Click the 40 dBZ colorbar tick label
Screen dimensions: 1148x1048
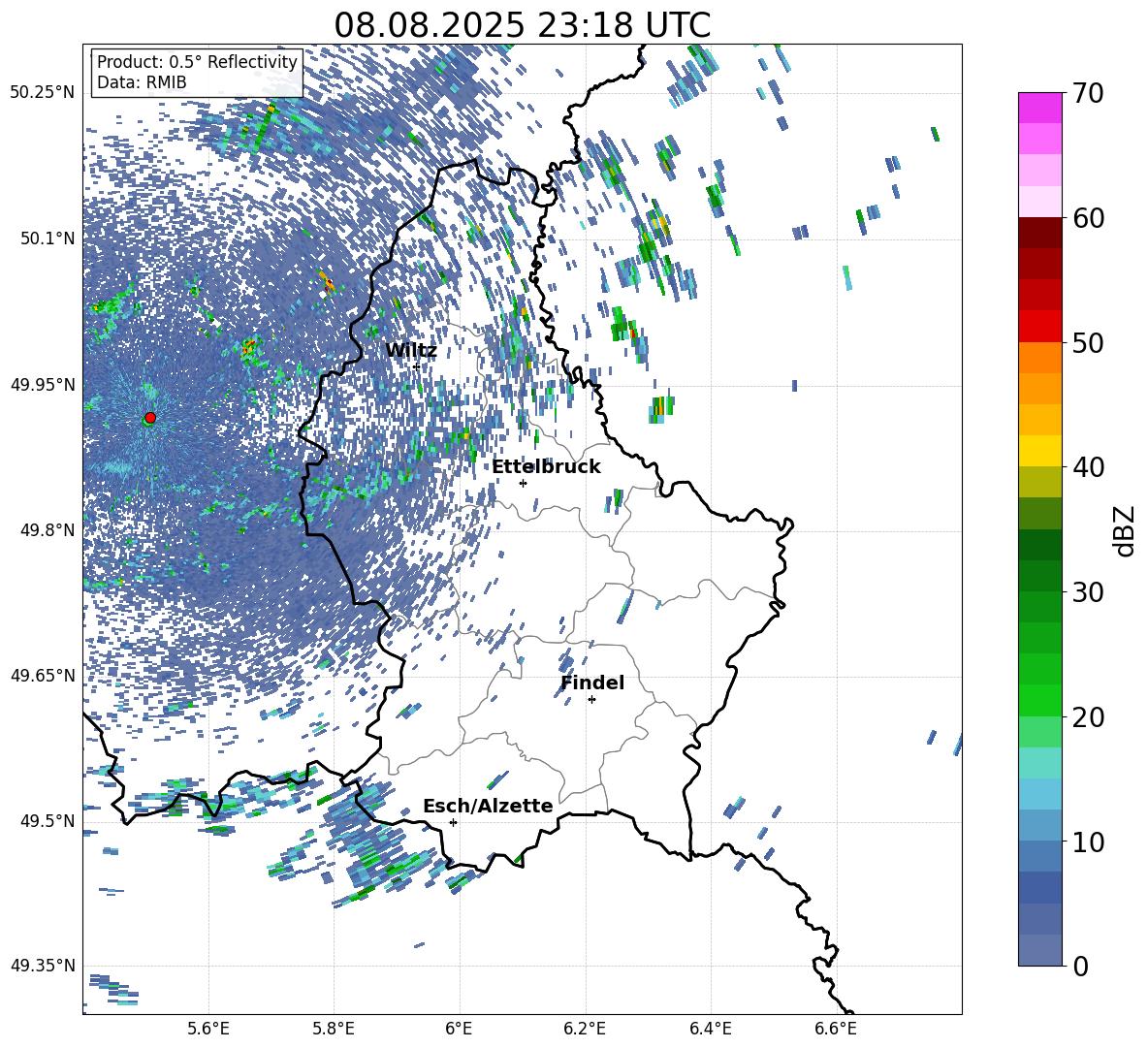coord(1088,467)
